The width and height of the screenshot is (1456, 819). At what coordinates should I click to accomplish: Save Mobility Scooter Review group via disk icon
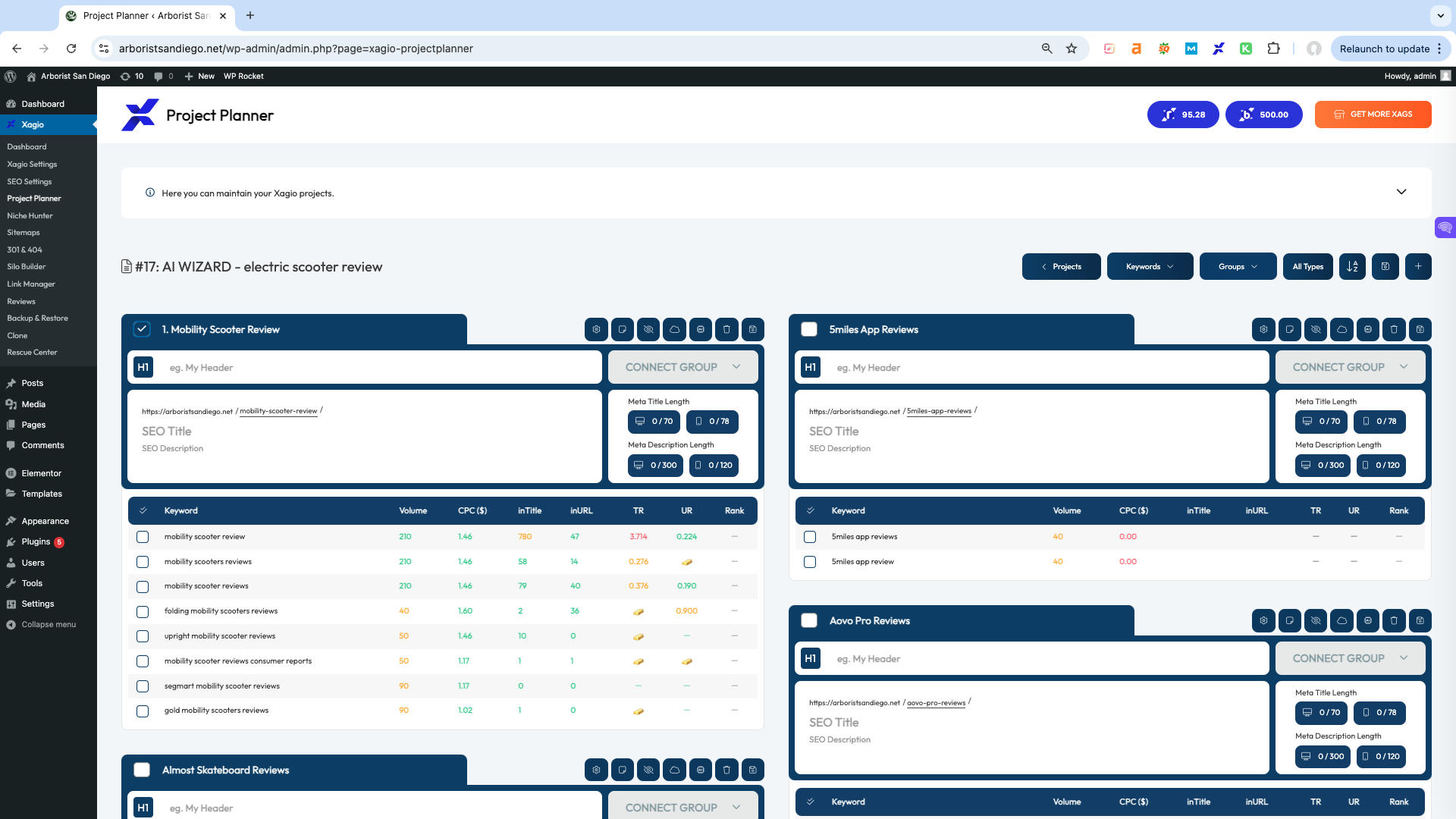coord(753,330)
